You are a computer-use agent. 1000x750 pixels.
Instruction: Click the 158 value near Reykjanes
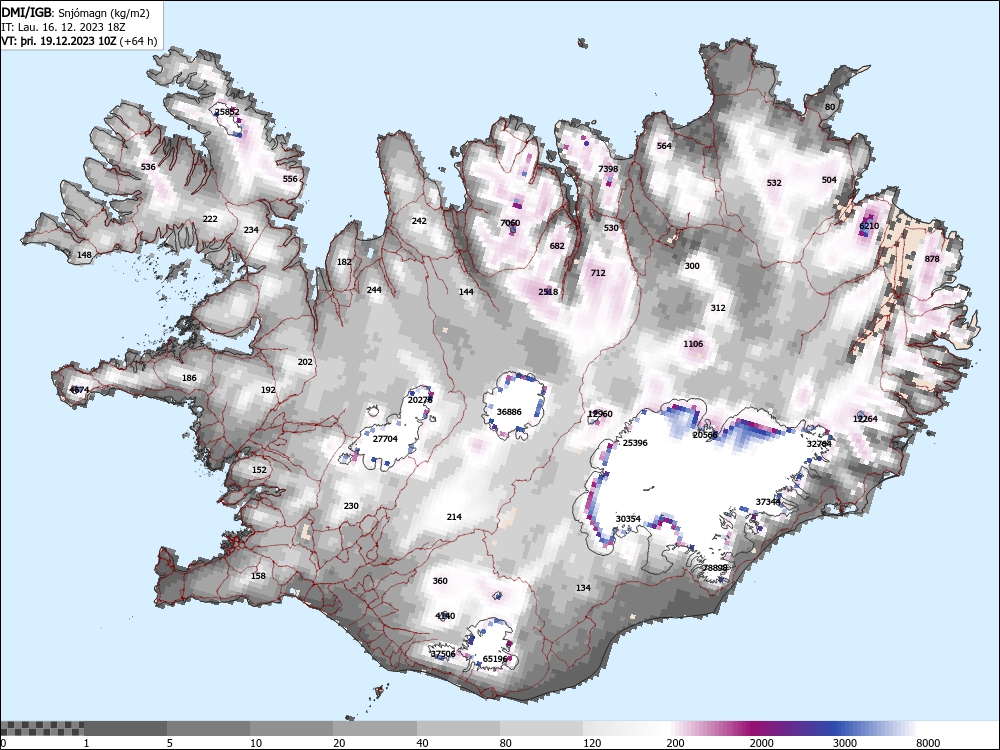pos(258,577)
